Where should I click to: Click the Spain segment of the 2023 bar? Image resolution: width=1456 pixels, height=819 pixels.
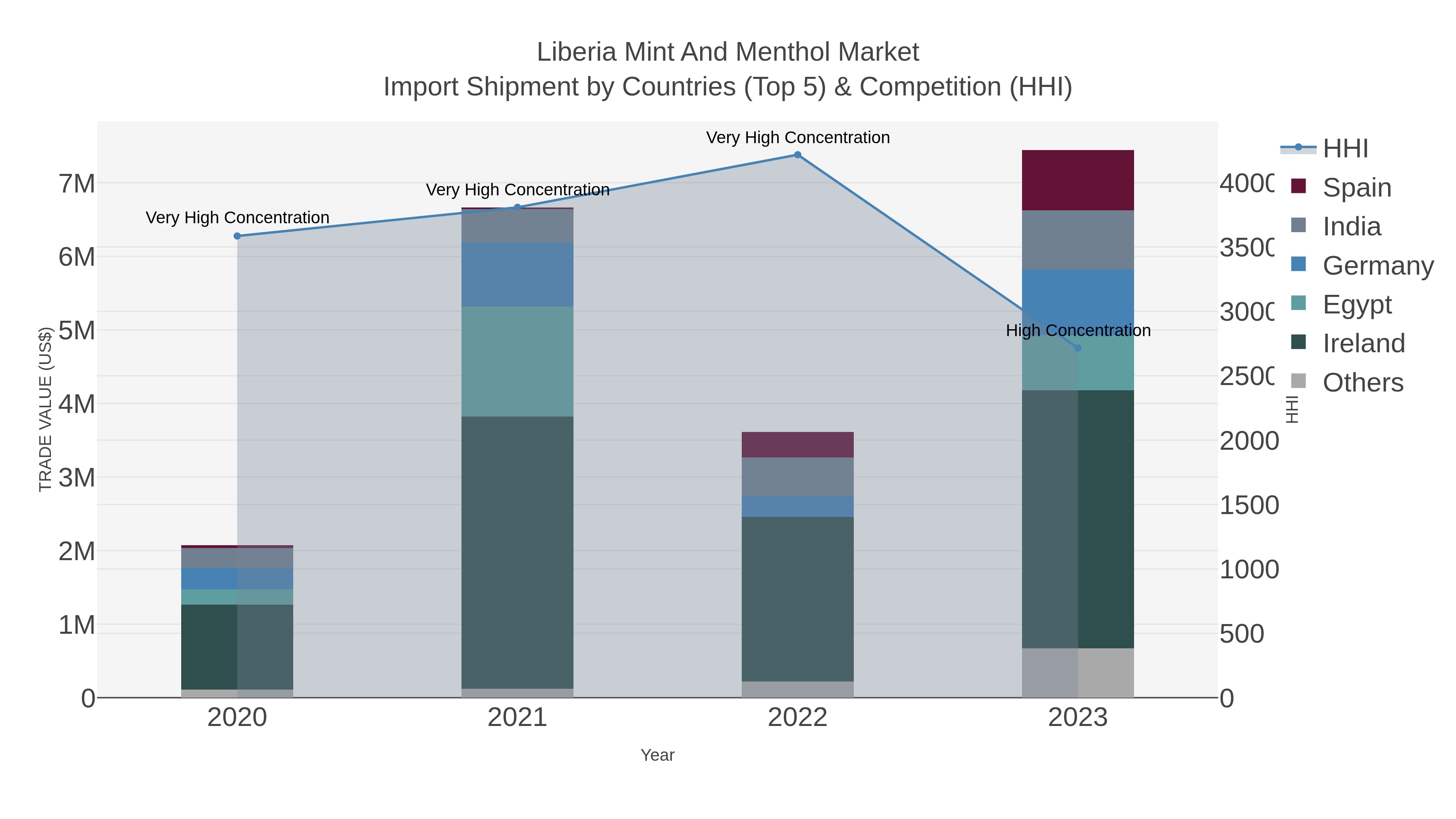tap(1078, 180)
